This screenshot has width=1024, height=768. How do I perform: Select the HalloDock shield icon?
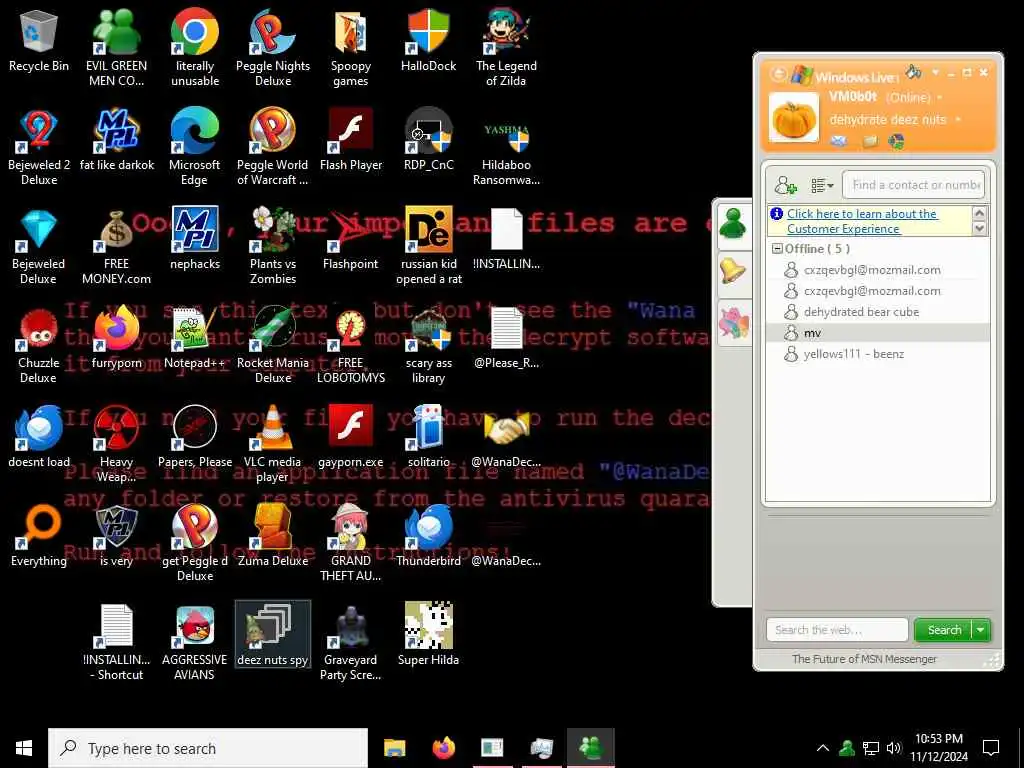(428, 41)
